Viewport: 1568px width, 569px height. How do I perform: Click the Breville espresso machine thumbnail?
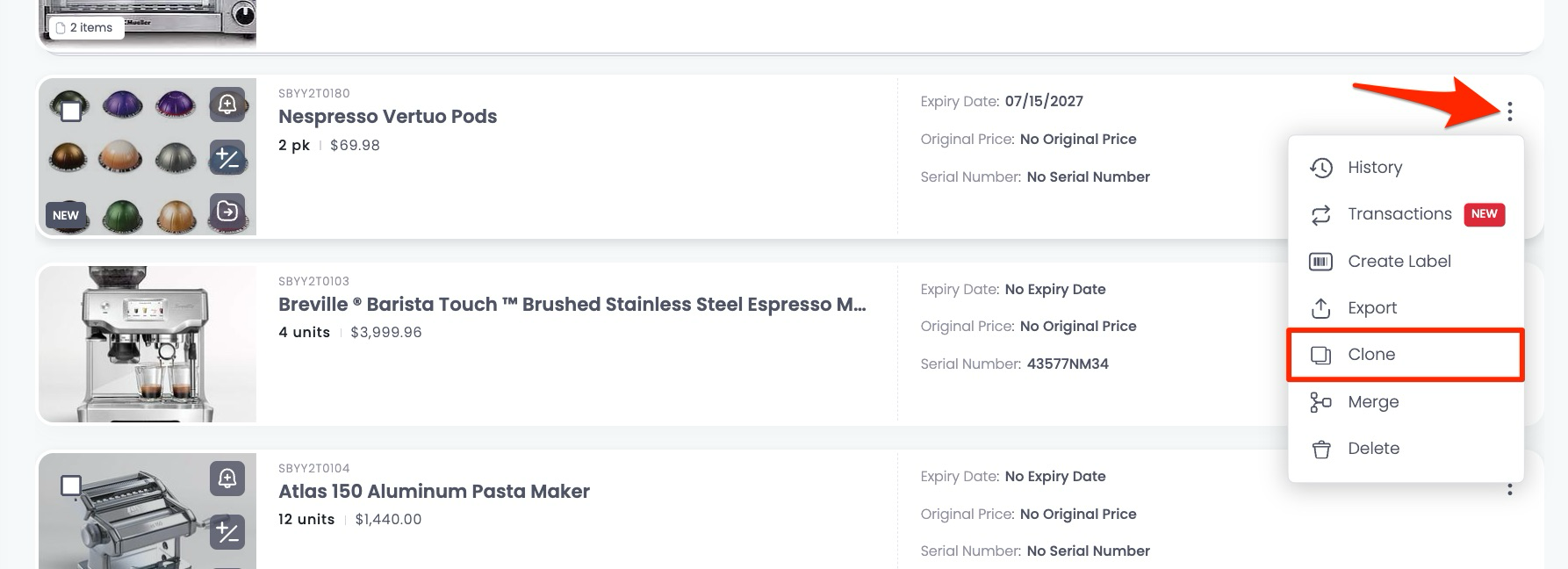pos(147,344)
